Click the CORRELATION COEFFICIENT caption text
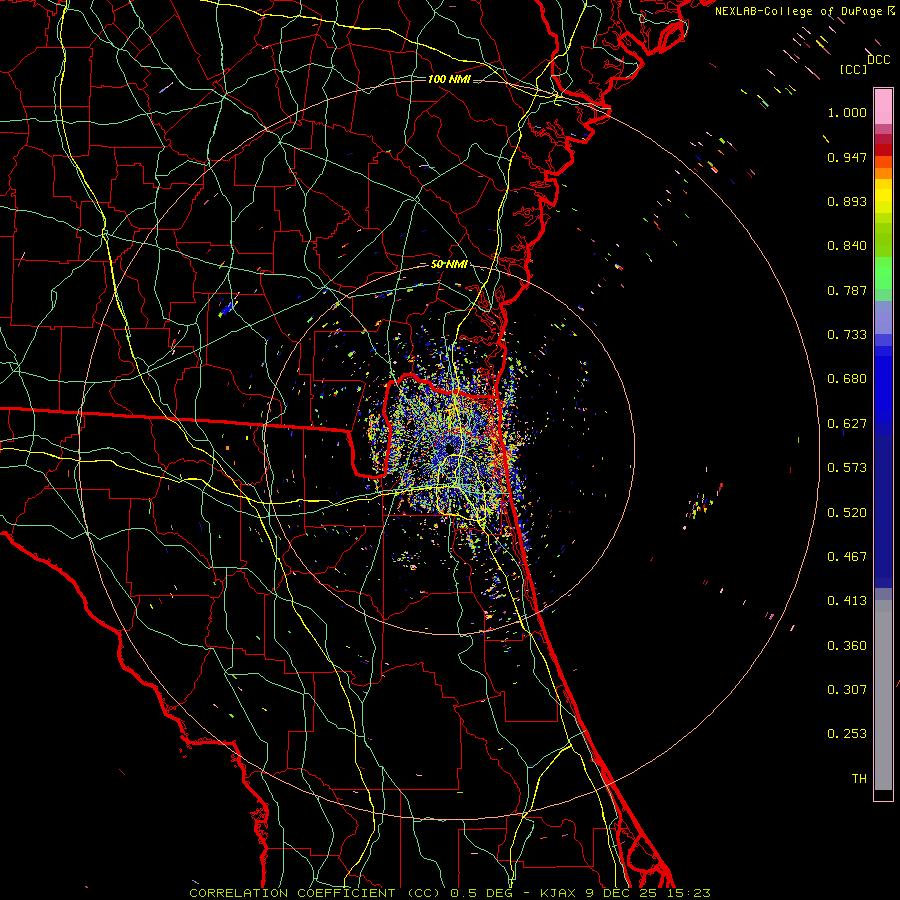The height and width of the screenshot is (900, 900). (x=292, y=893)
